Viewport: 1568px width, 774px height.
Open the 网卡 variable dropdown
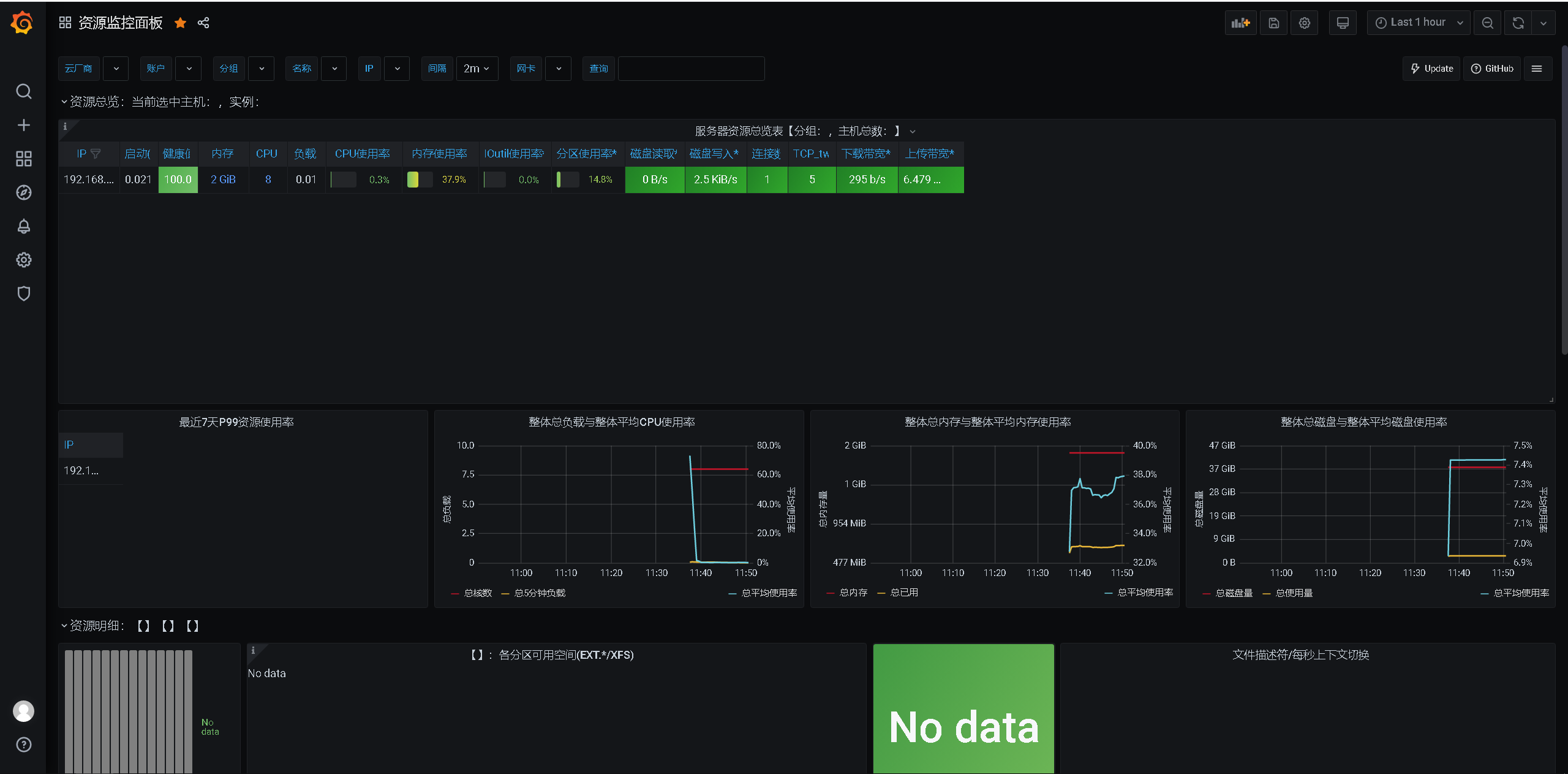pyautogui.click(x=558, y=69)
